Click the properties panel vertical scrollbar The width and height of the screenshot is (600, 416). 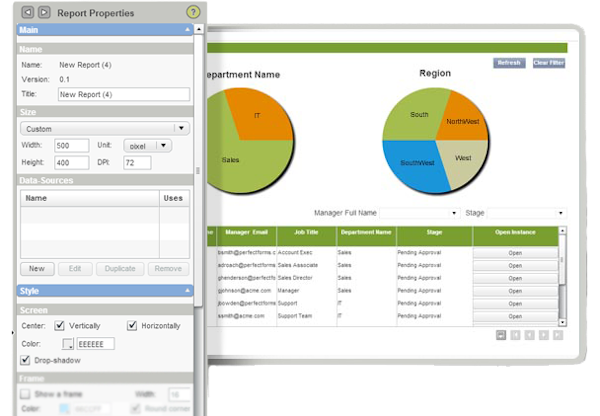tap(198, 170)
